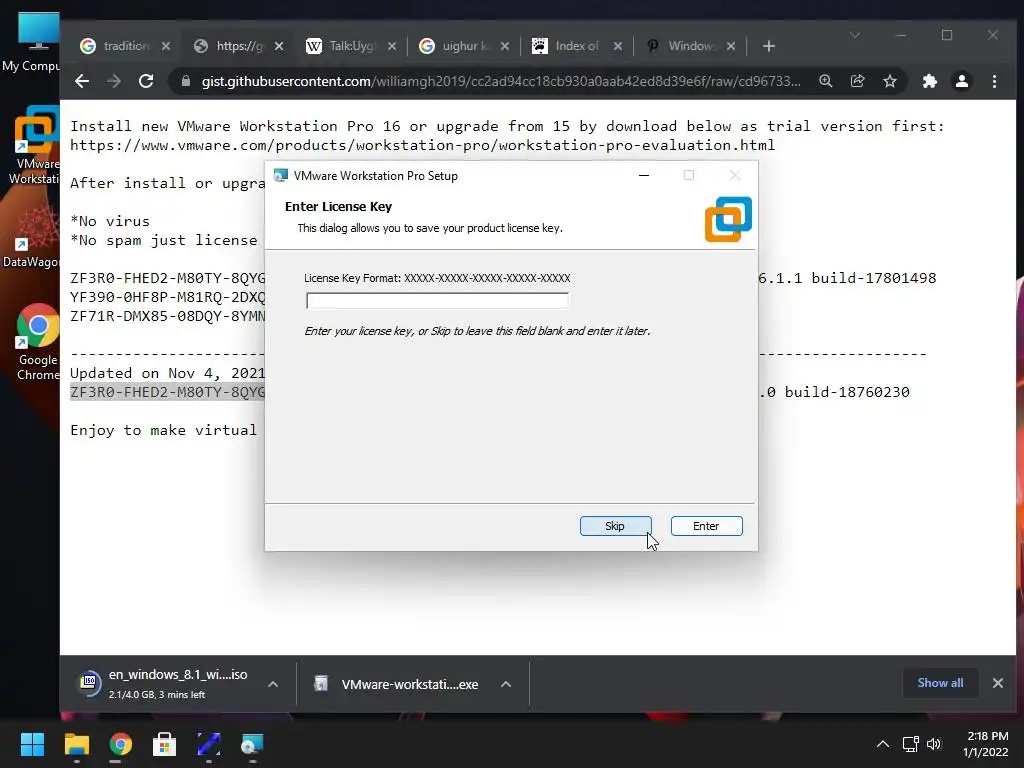Image resolution: width=1024 pixels, height=768 pixels.
Task: Go back in Chrome browser
Action: pyautogui.click(x=82, y=81)
